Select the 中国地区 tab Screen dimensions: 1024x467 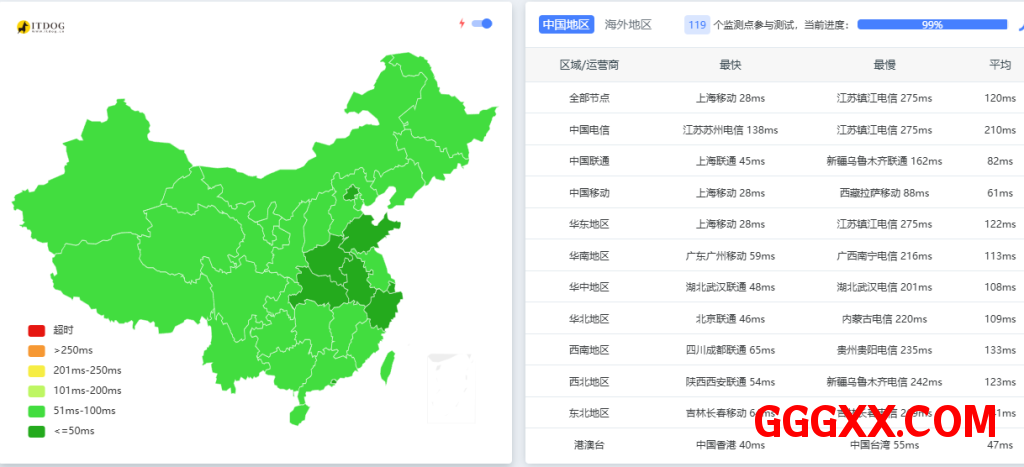(x=567, y=24)
